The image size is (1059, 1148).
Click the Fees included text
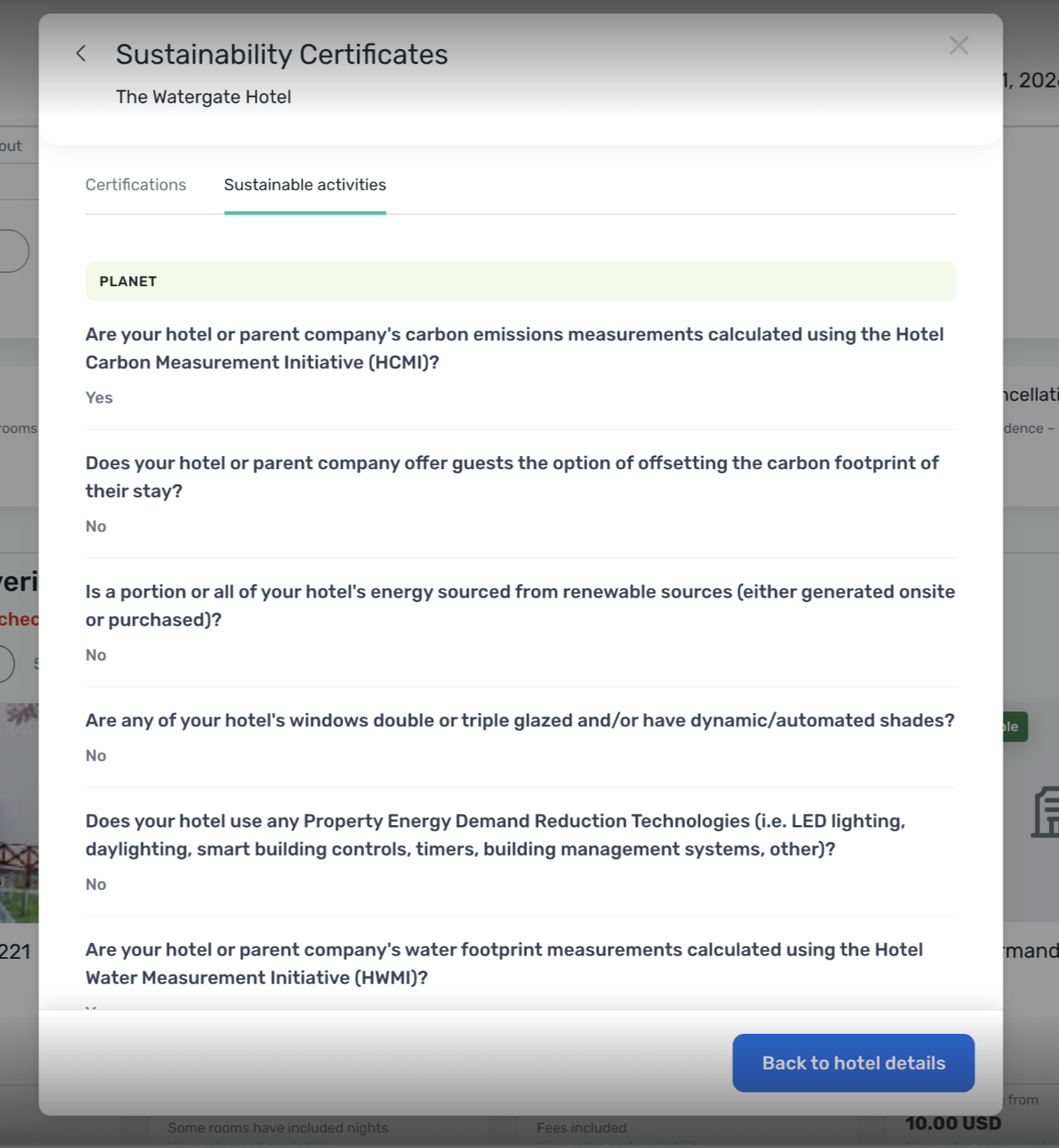pos(581,1128)
